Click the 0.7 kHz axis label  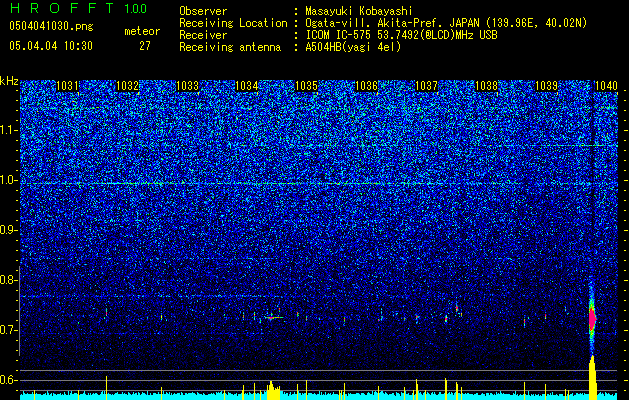[x=8, y=330]
